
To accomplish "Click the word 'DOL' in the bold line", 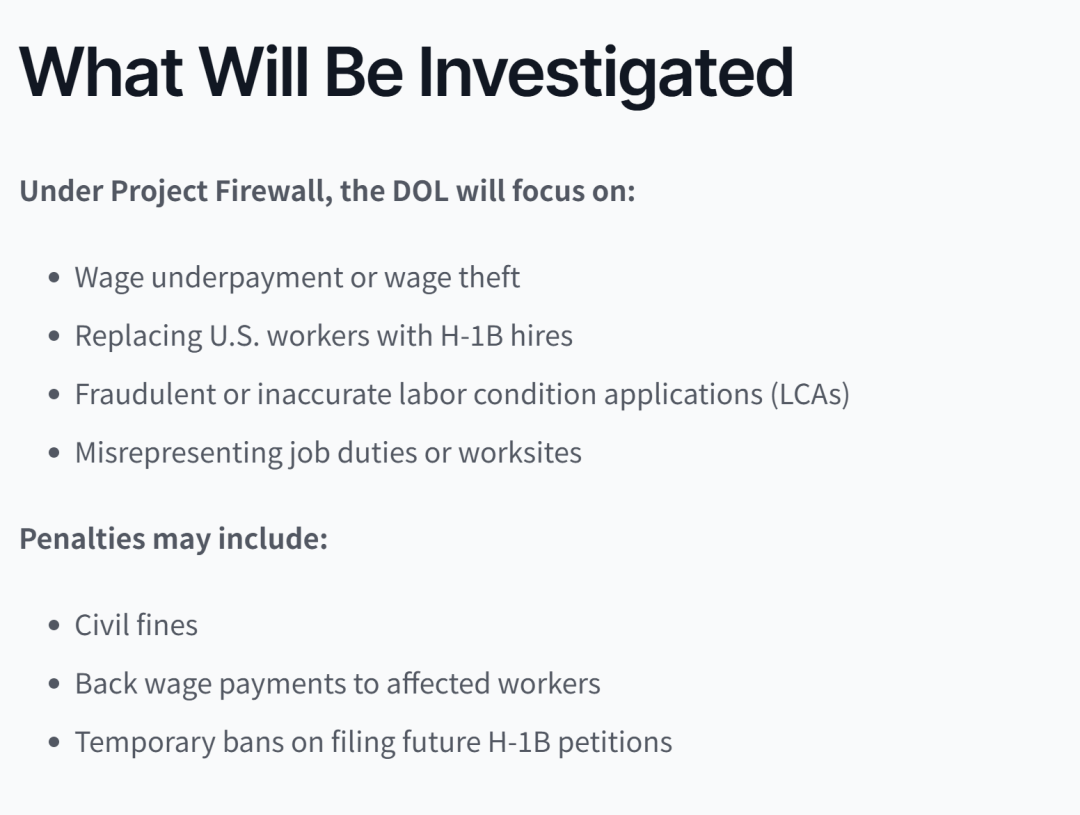I will (417, 190).
